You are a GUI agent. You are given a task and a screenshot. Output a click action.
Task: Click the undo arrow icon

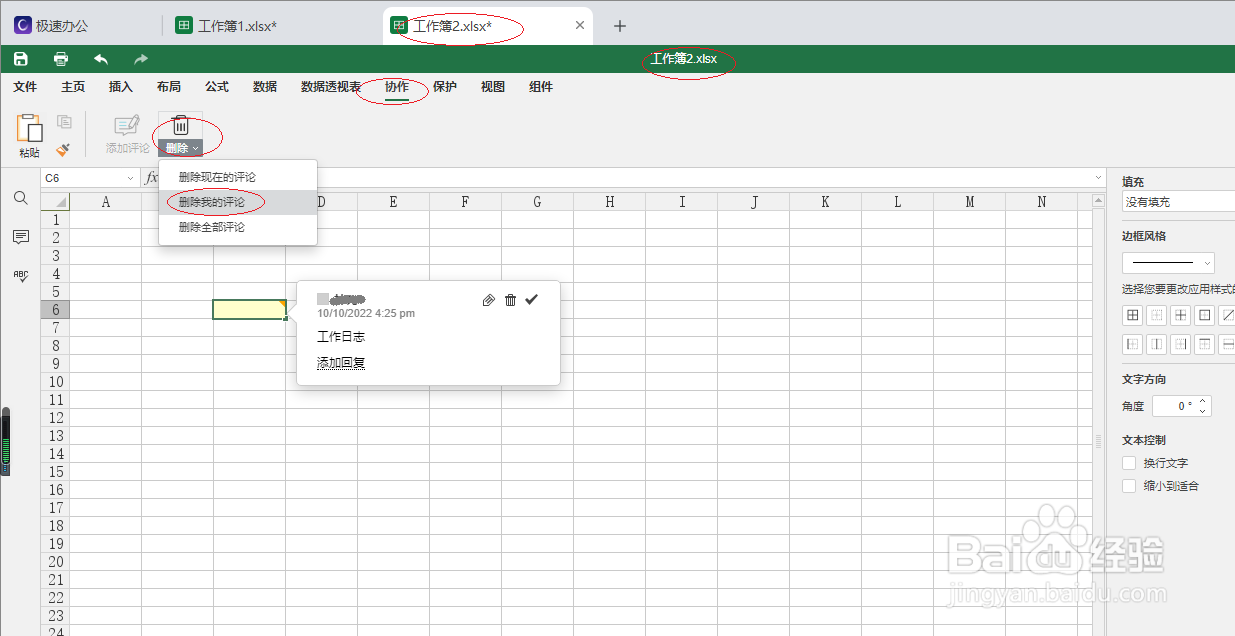coord(98,58)
